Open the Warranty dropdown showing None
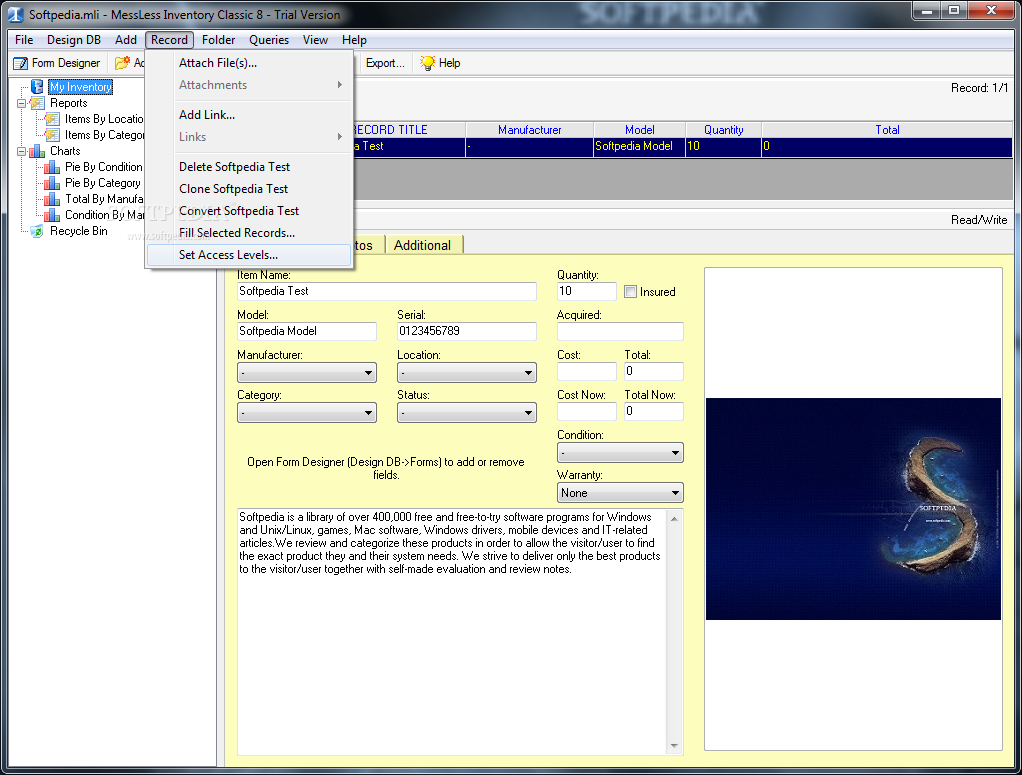 tap(620, 493)
